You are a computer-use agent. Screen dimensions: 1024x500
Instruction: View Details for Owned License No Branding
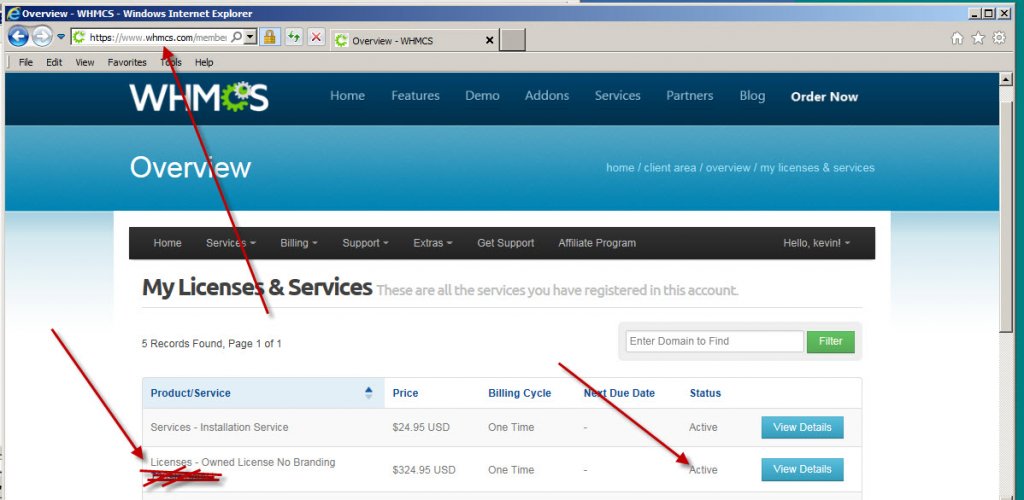pos(803,469)
